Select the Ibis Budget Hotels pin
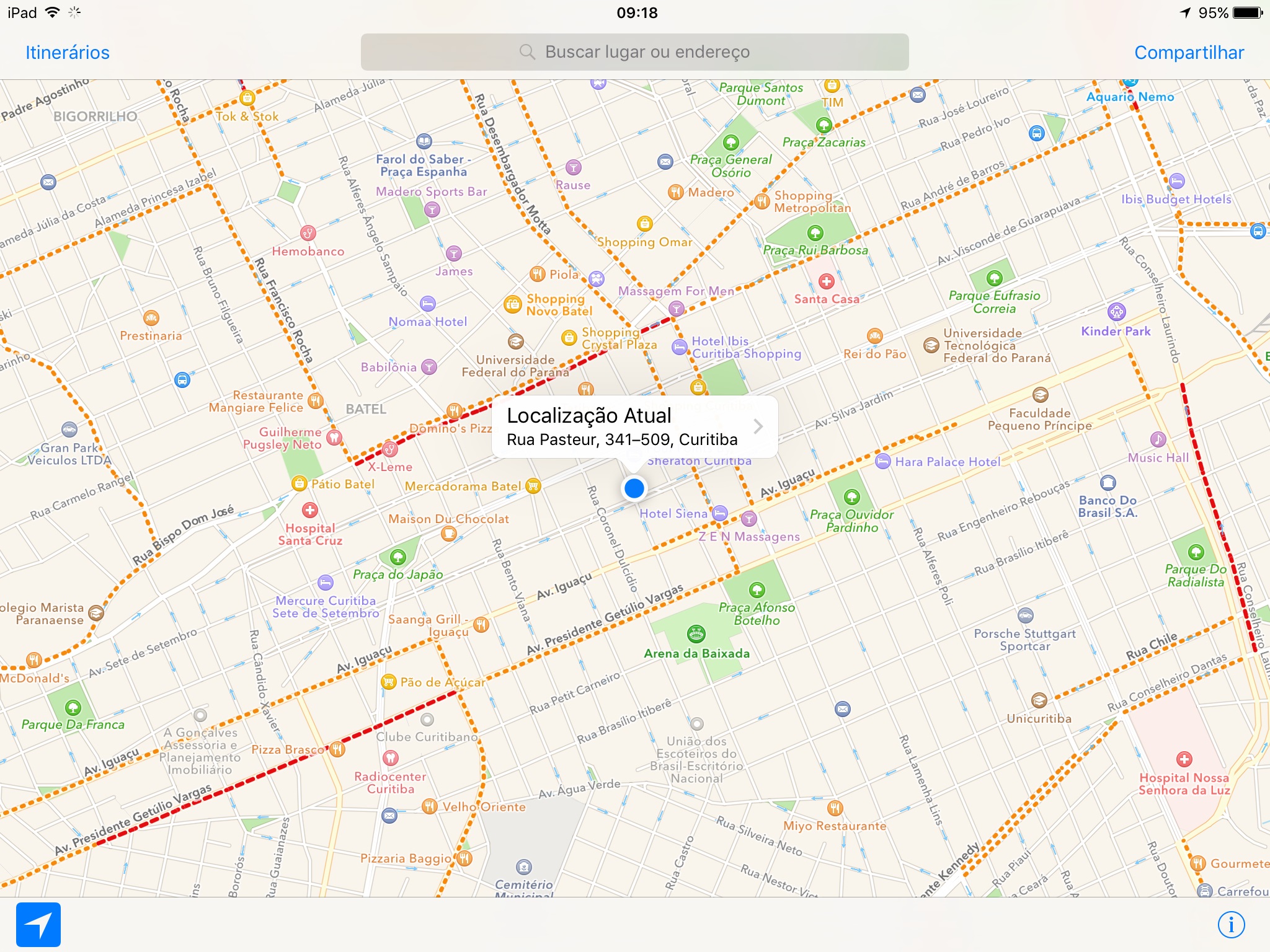 (x=1176, y=181)
